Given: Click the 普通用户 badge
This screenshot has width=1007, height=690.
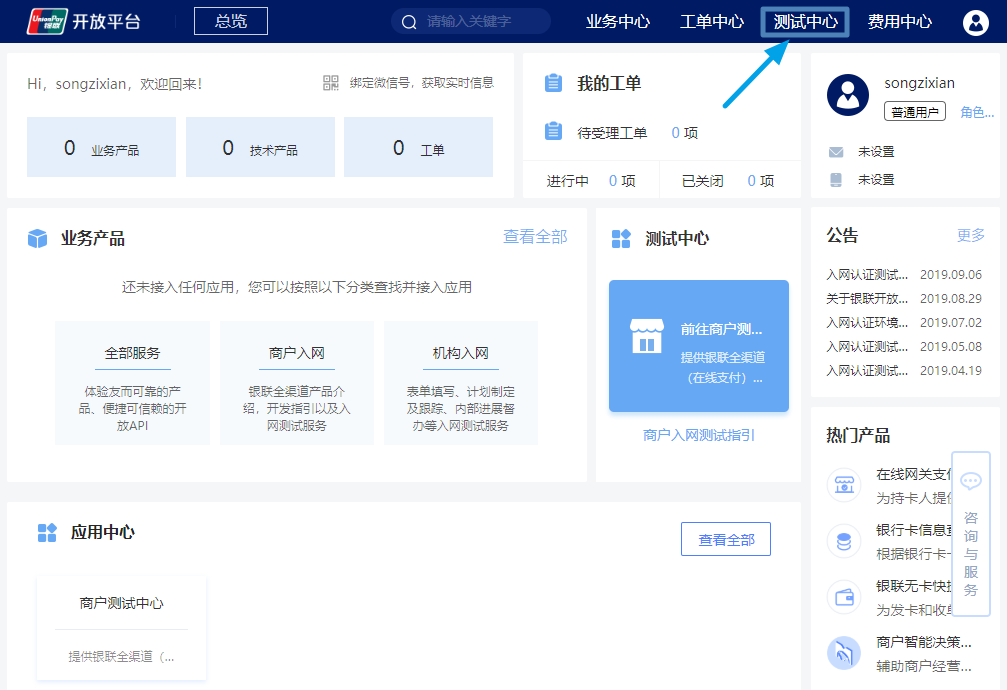Looking at the screenshot, I should [915, 112].
